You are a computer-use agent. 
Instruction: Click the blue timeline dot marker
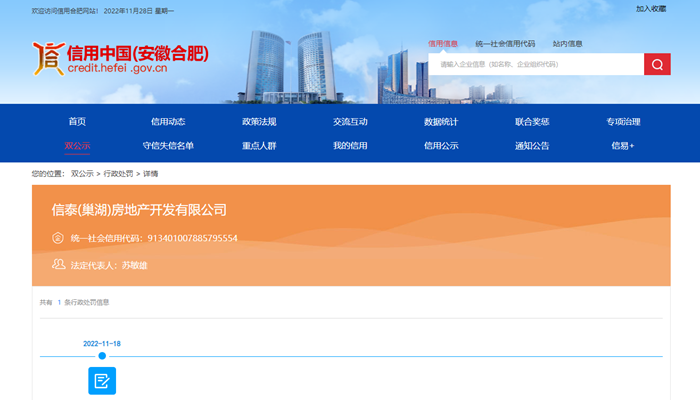pos(102,356)
